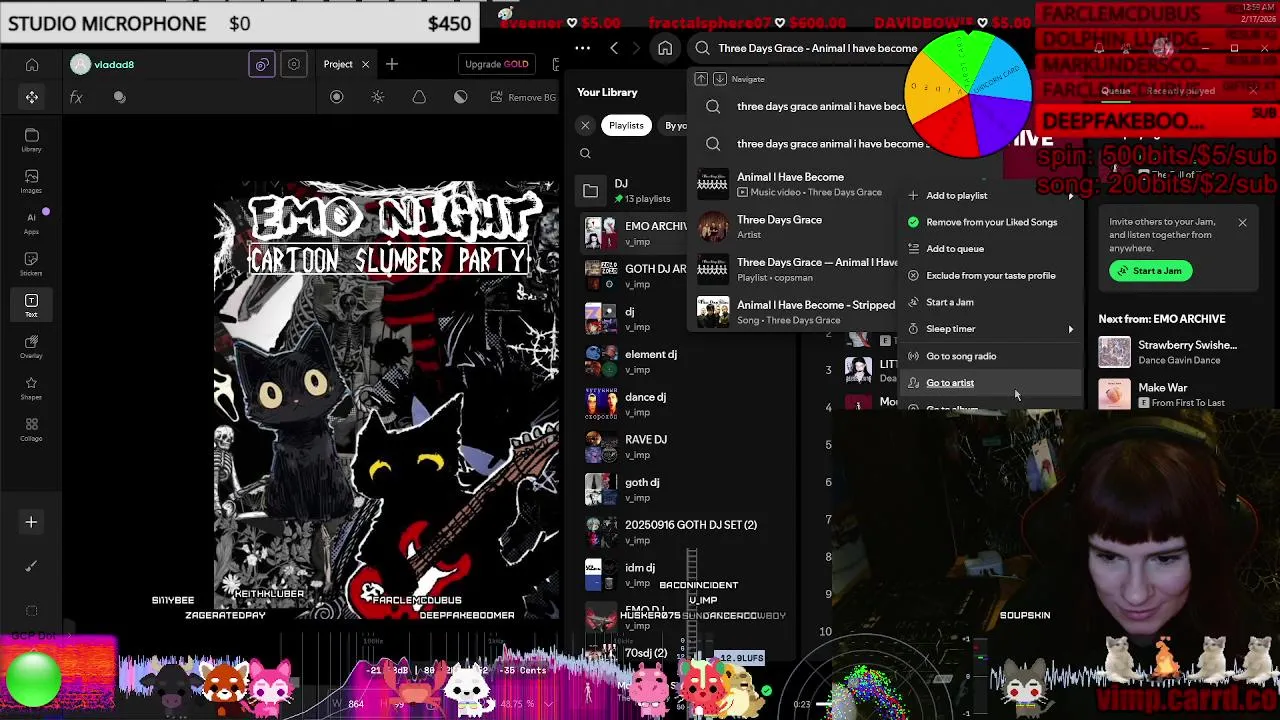Select Strawberry Swisher queue track

pyautogui.click(x=1176, y=352)
